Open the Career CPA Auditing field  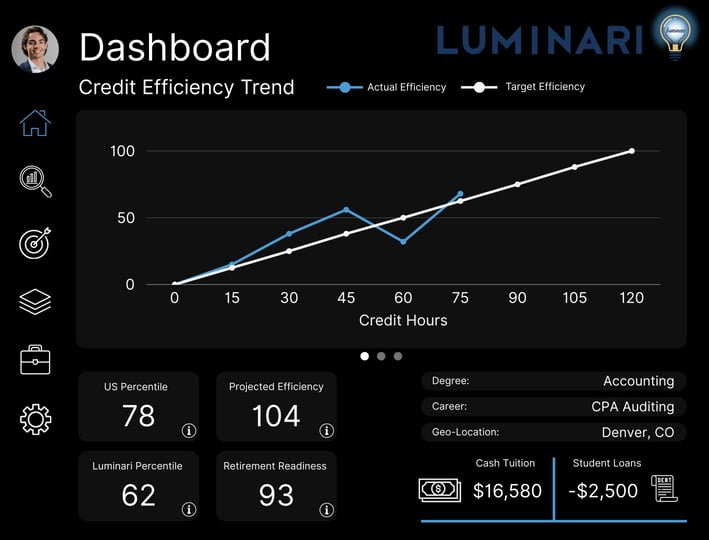pyautogui.click(x=553, y=407)
